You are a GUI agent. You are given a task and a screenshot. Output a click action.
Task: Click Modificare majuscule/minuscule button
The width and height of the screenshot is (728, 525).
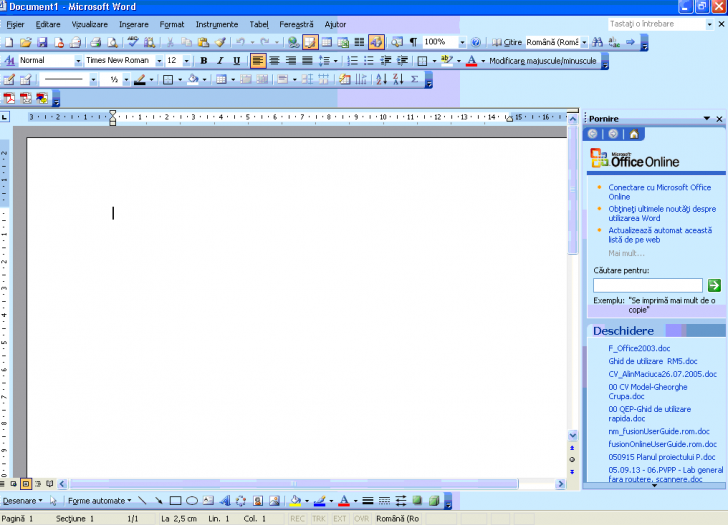(543, 61)
